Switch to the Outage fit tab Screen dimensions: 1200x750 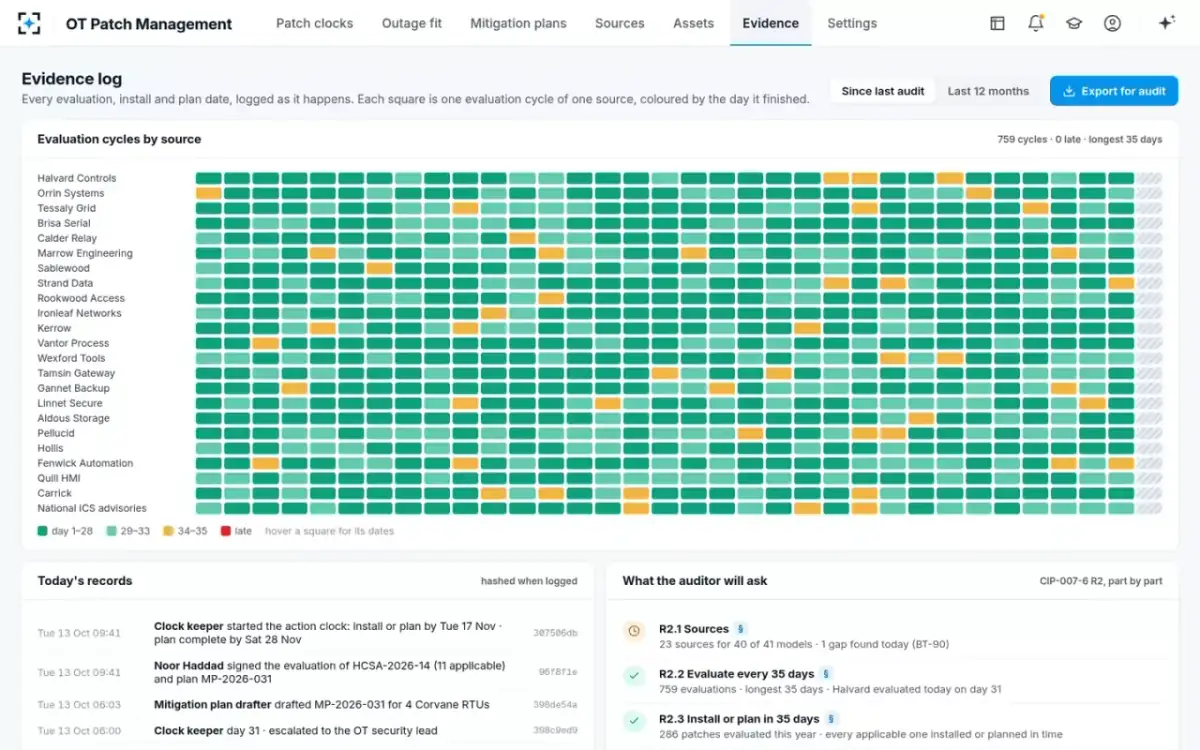click(x=412, y=23)
